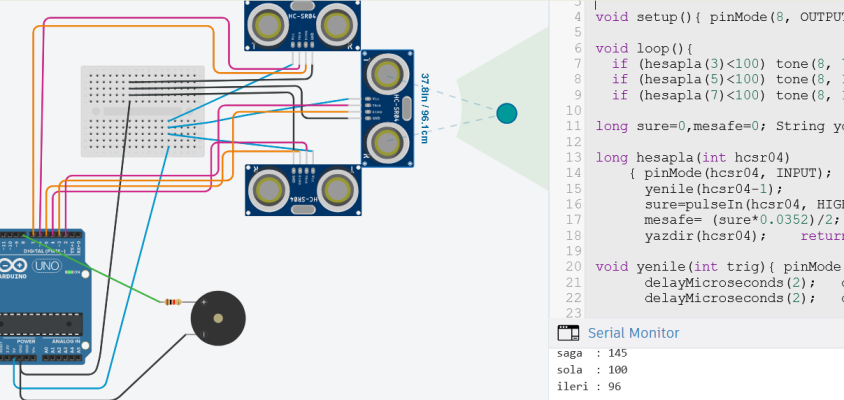Click the Serial Monitor window icon
This screenshot has width=844, height=400.
coord(568,333)
